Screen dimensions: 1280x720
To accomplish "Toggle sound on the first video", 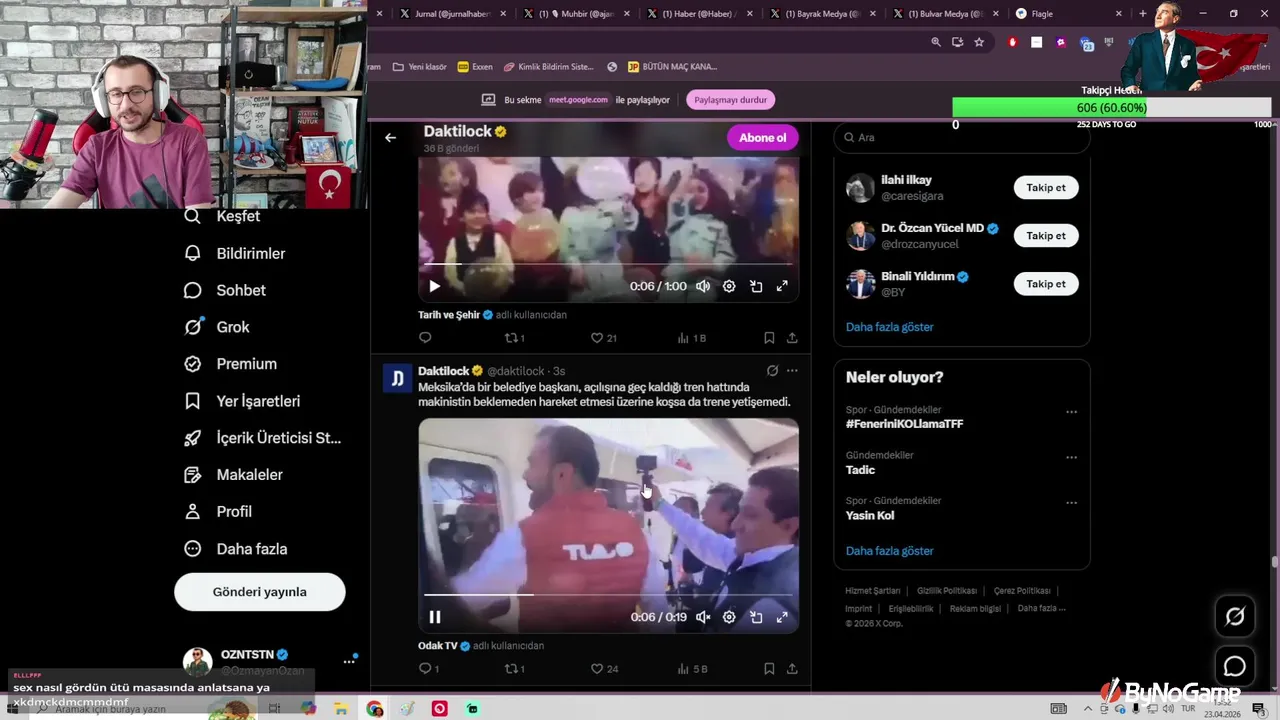I will pyautogui.click(x=703, y=286).
